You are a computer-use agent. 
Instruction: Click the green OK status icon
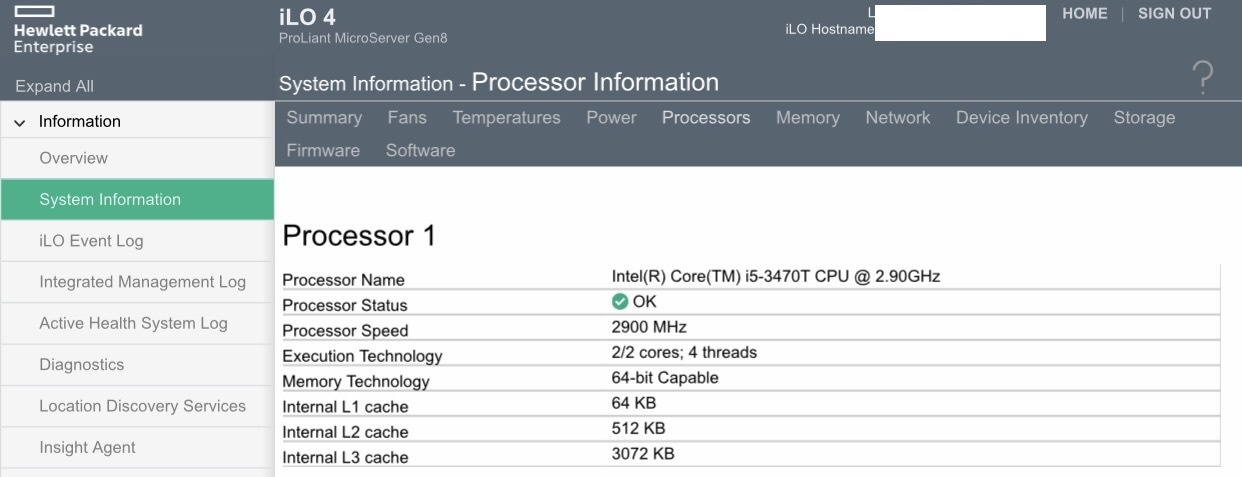[x=620, y=302]
